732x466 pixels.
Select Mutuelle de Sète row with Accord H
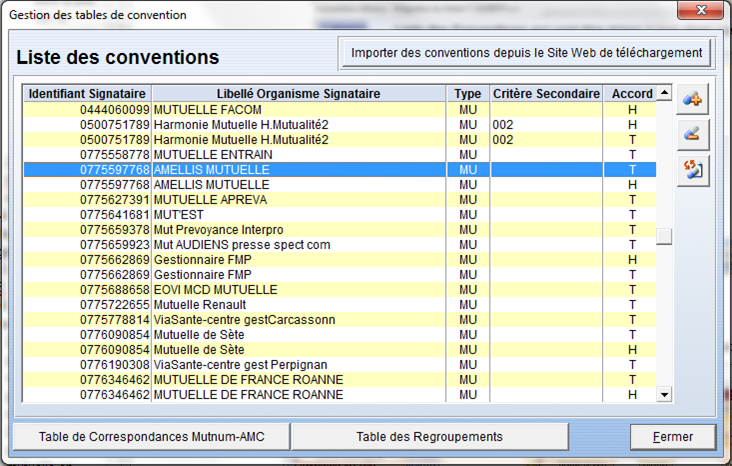pos(340,350)
